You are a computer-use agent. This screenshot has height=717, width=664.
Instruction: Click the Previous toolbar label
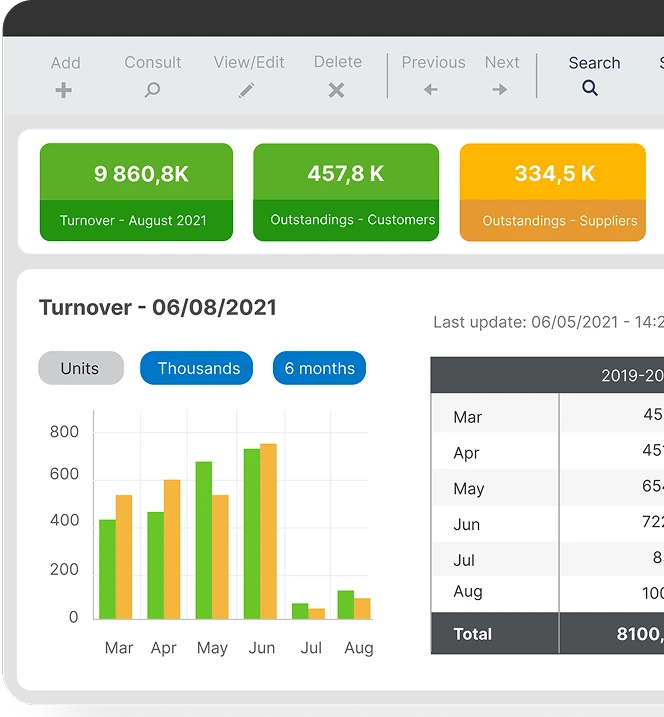434,62
